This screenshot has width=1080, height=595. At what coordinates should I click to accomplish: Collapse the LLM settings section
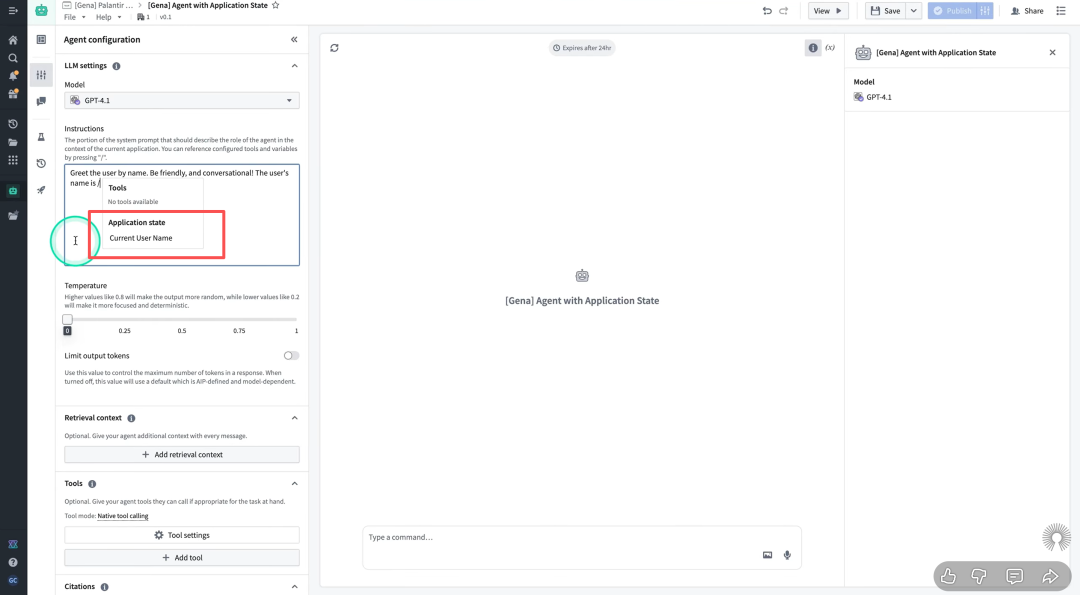(x=294, y=66)
